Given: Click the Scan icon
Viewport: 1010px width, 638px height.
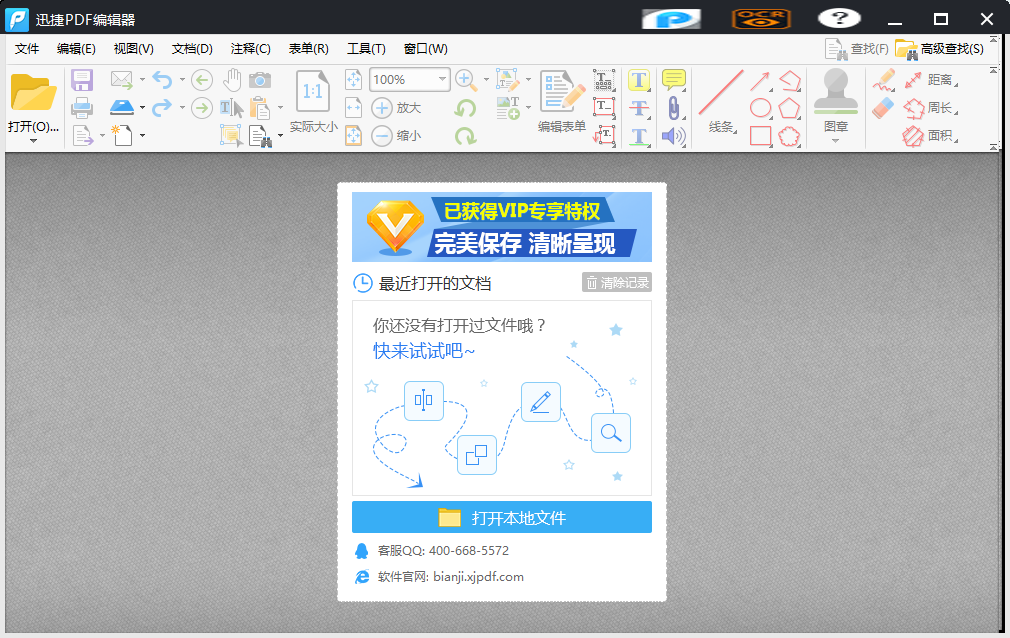Looking at the screenshot, I should click(122, 107).
